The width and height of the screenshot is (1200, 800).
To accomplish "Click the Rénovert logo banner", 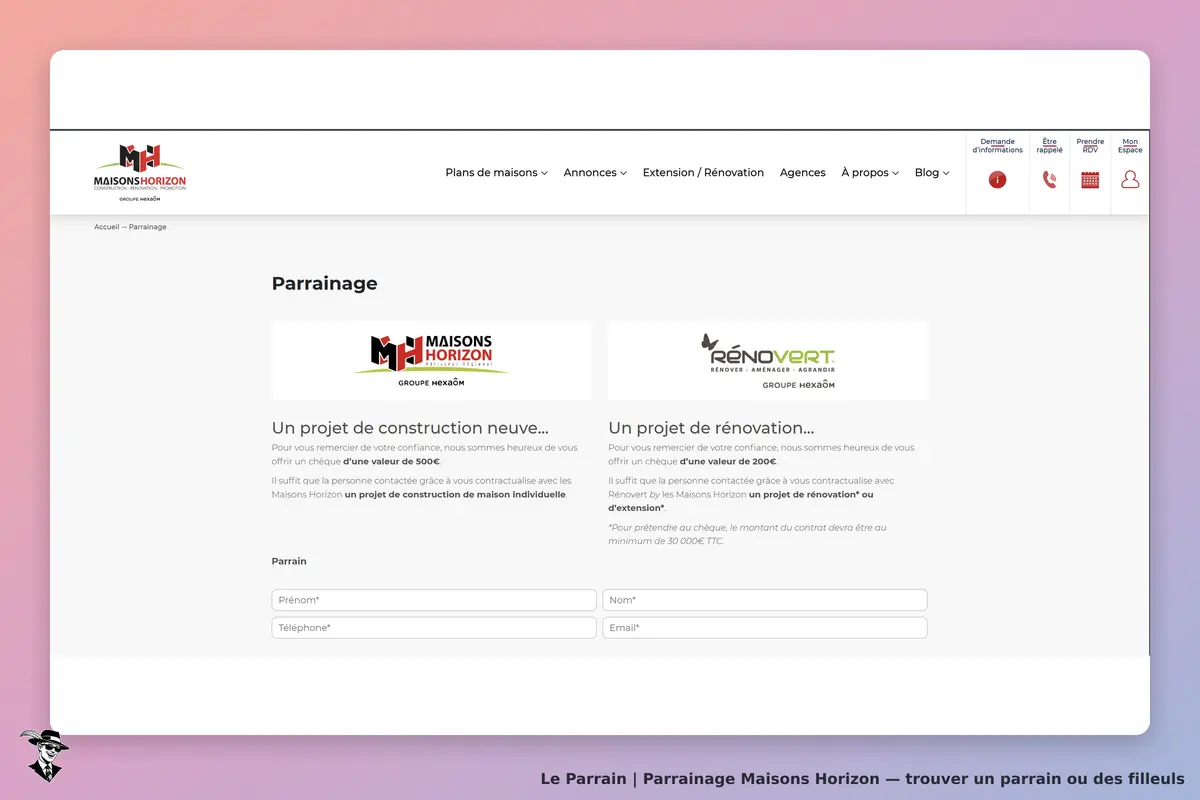I will coord(768,361).
